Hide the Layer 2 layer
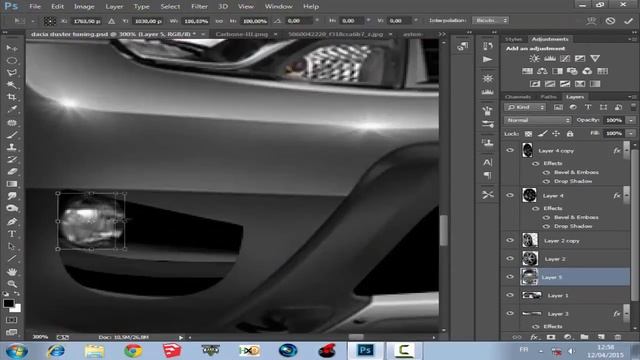This screenshot has width=640, height=360. point(510,258)
